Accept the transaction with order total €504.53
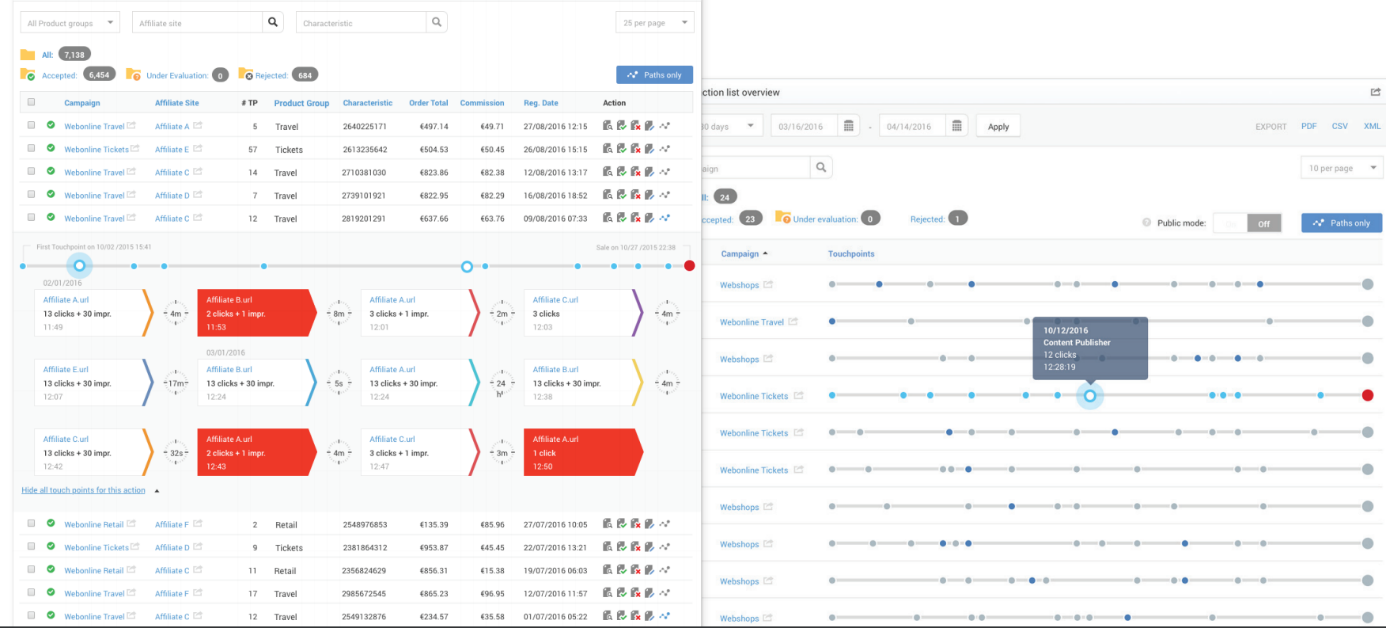This screenshot has width=1386, height=628. point(621,149)
